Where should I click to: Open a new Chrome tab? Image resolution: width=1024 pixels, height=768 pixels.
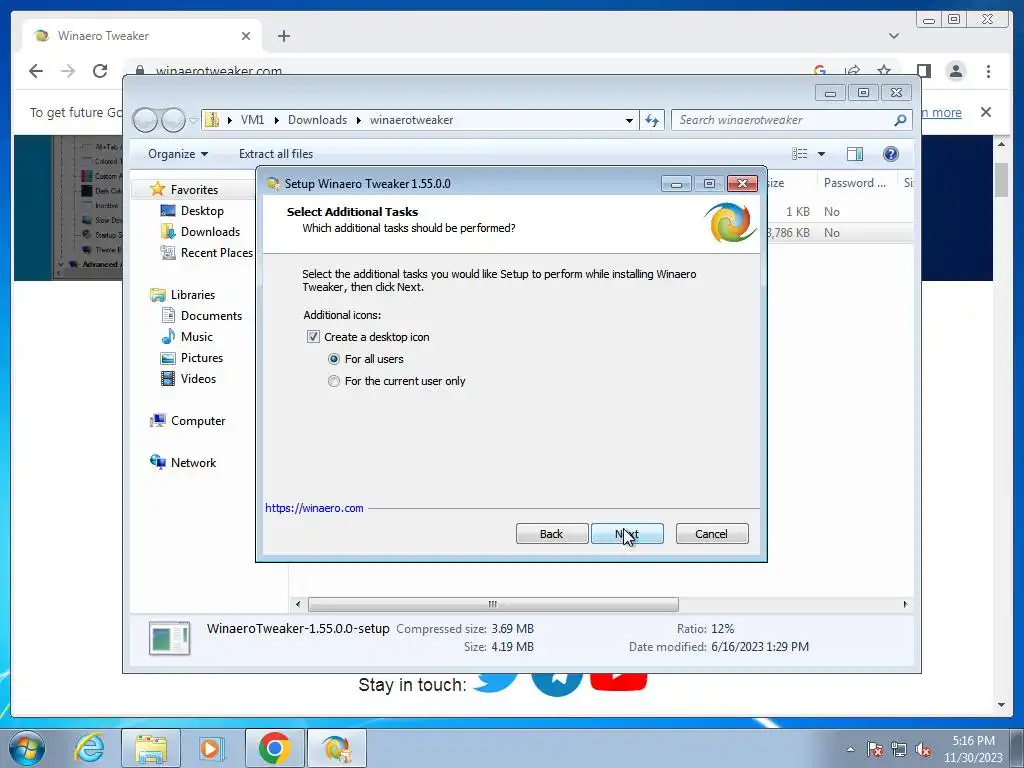tap(283, 36)
